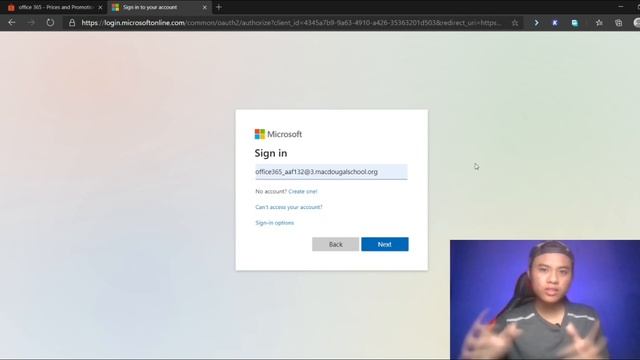The width and height of the screenshot is (640, 360).
Task: Click the Back button in sign-in dialog
Action: click(x=336, y=244)
